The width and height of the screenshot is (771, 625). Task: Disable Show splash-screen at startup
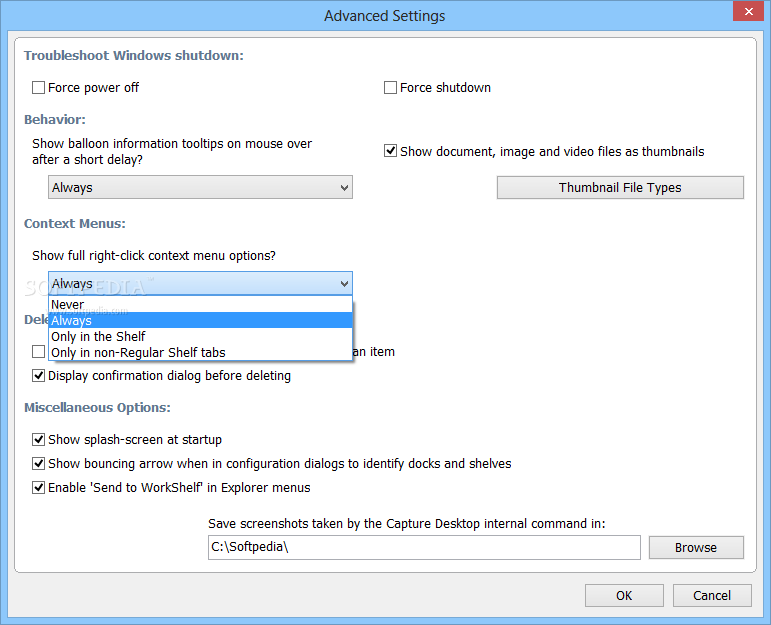[x=38, y=439]
